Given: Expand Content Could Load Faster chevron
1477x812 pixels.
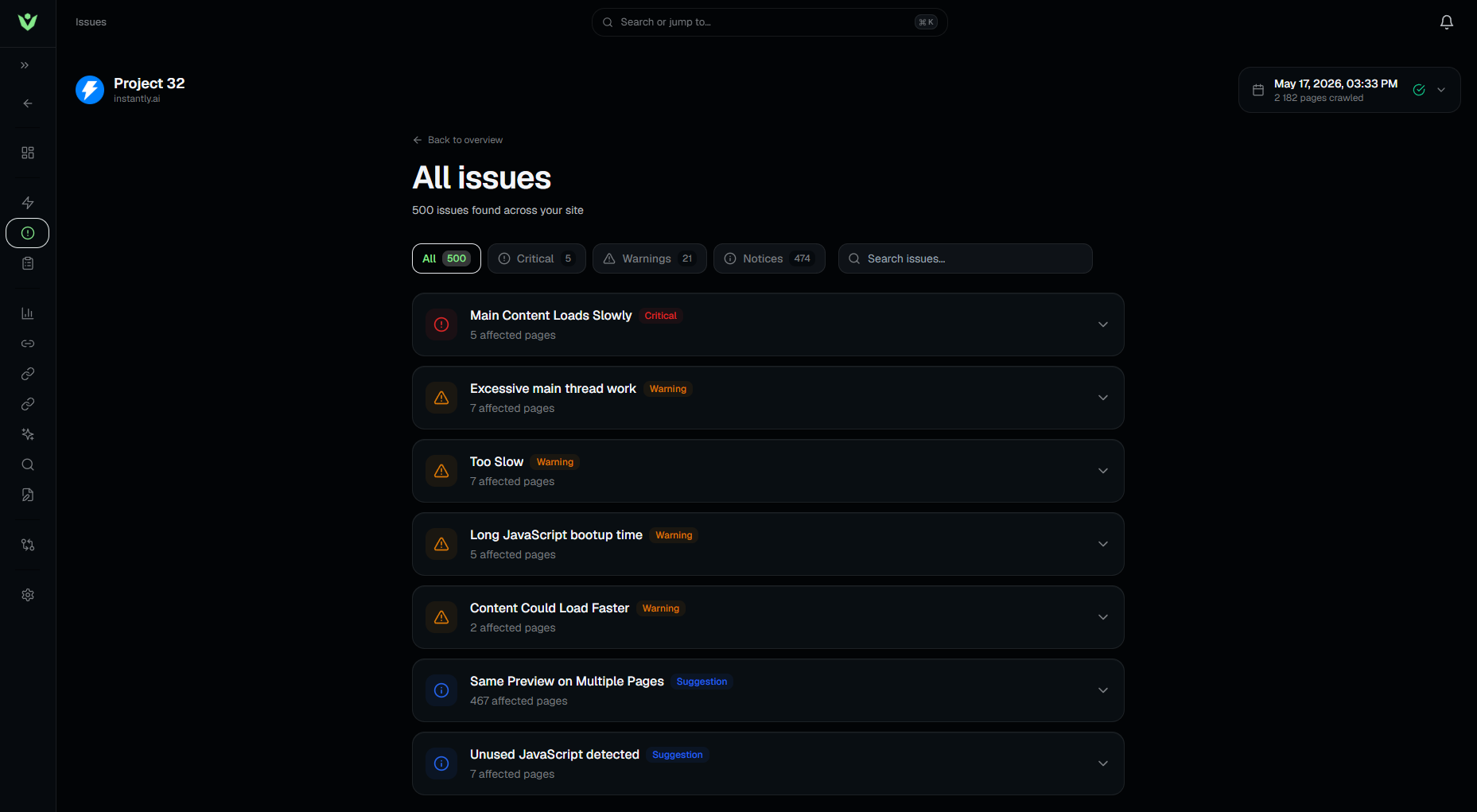Looking at the screenshot, I should point(1103,617).
